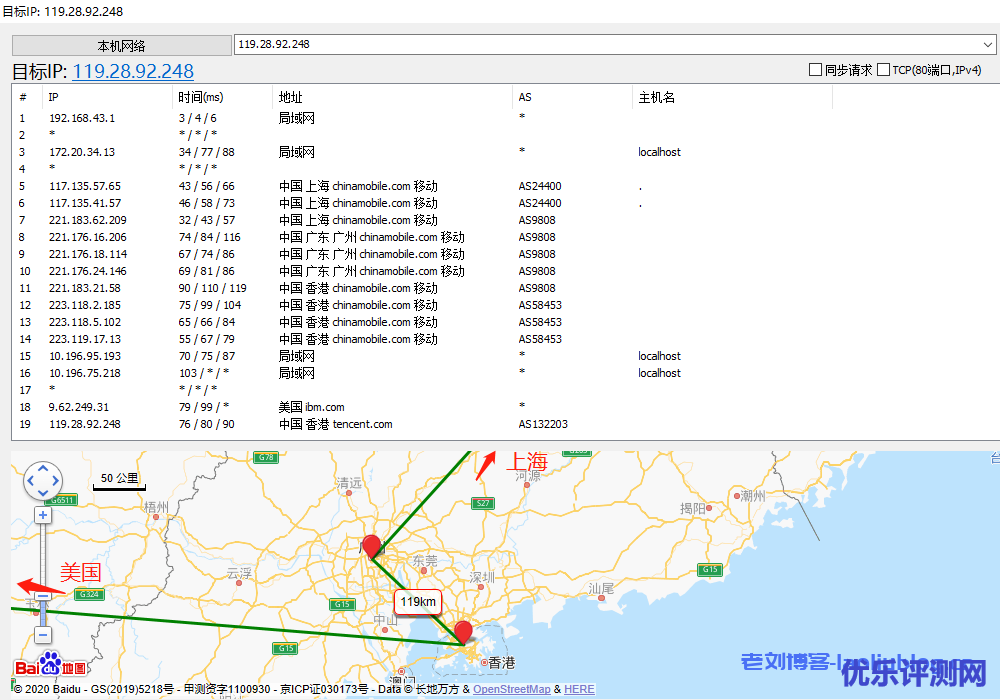
Task: Expand the target IP address dropdown arrow
Action: point(988,45)
